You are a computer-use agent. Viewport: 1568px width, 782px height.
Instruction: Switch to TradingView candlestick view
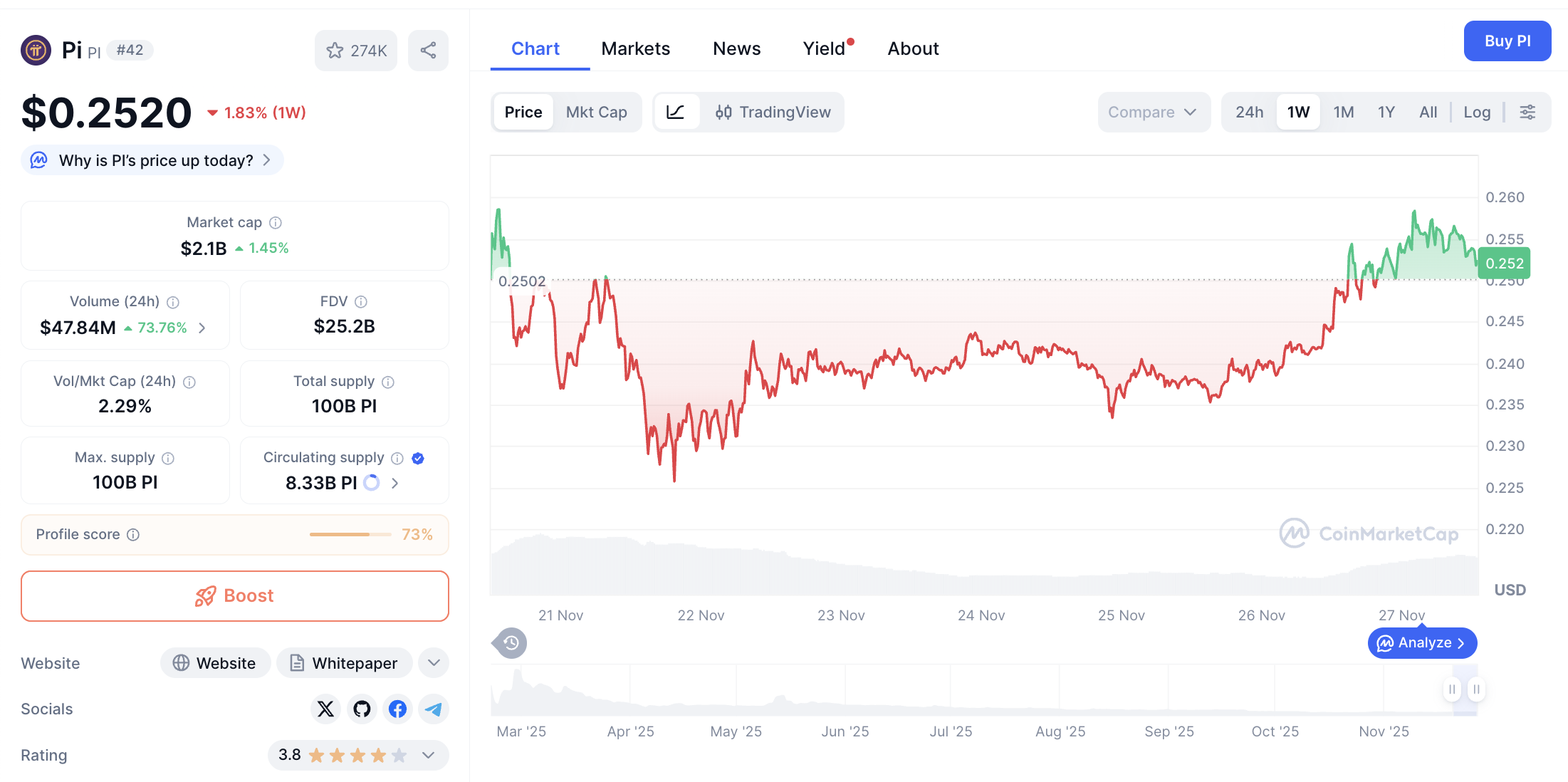[773, 112]
